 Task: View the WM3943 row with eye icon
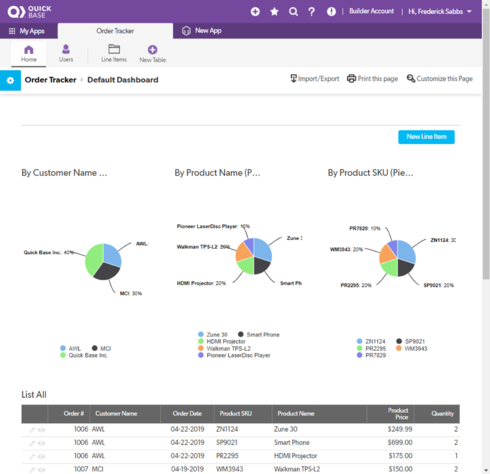(x=41, y=470)
